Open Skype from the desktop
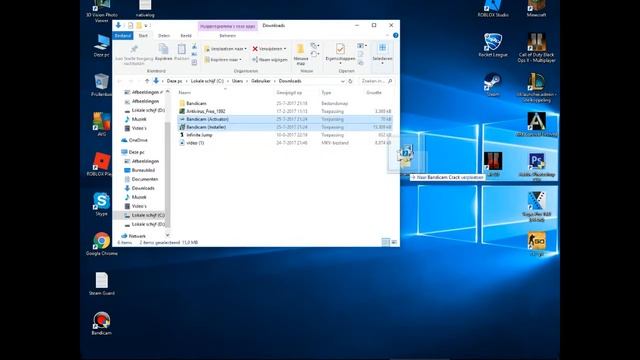This screenshot has height=360, width=640. coord(101,204)
